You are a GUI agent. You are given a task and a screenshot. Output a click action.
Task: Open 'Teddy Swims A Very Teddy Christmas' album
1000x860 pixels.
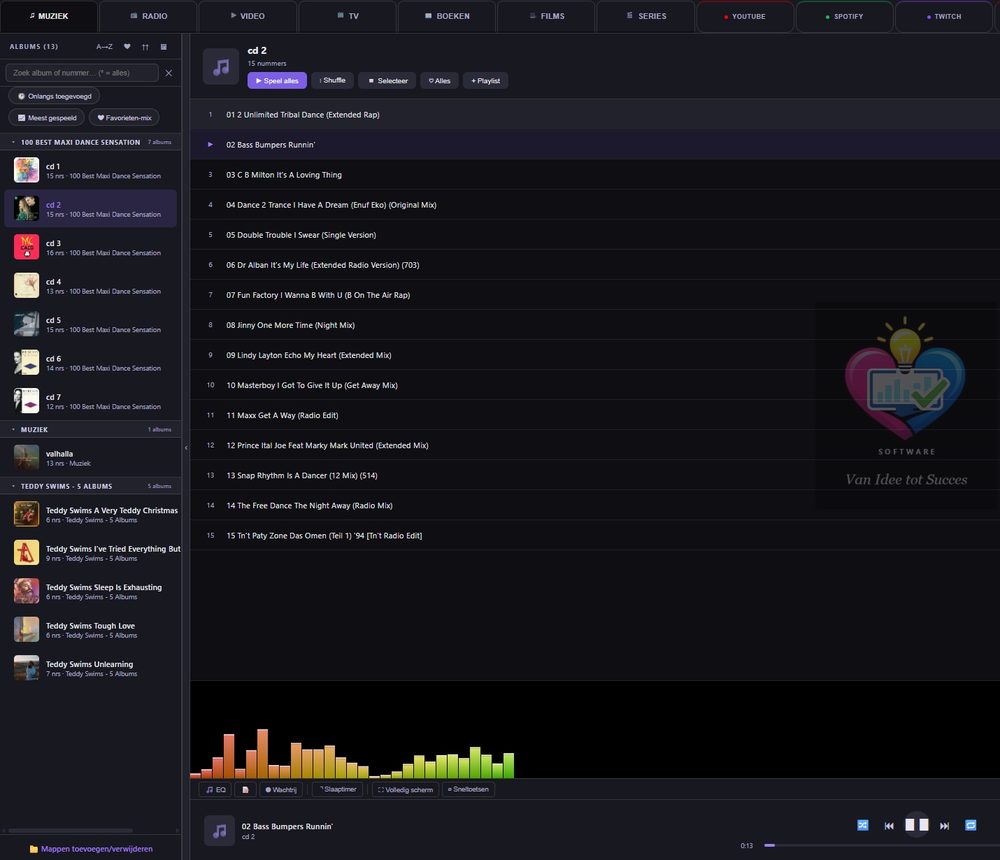[91, 514]
